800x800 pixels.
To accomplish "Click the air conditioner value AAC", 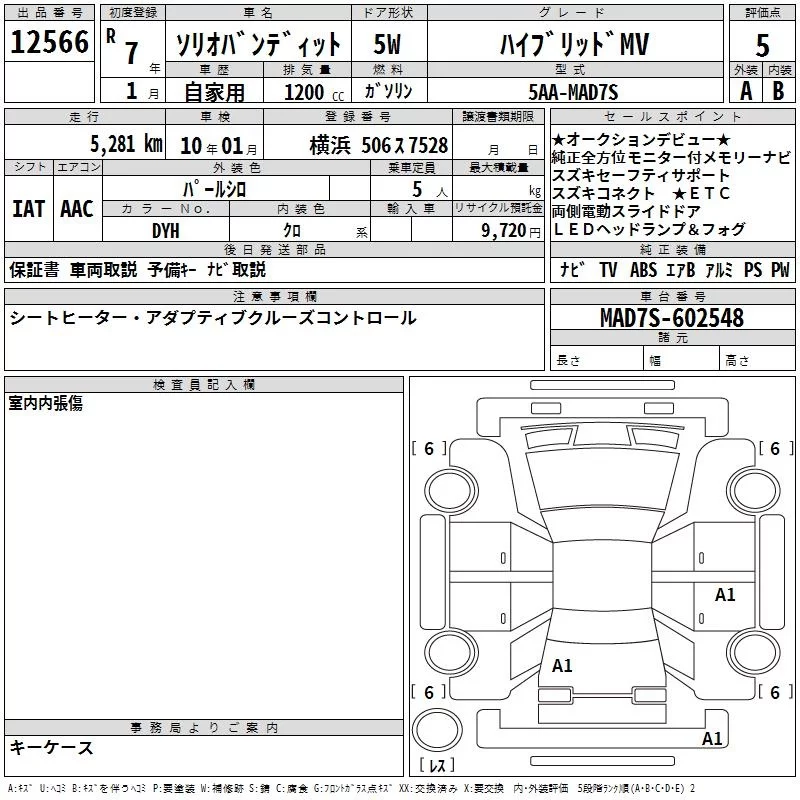I will tap(77, 209).
